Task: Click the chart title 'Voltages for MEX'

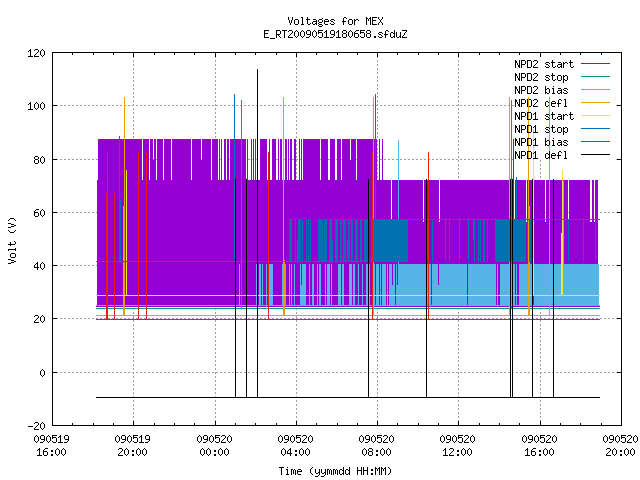Action: 335,21
